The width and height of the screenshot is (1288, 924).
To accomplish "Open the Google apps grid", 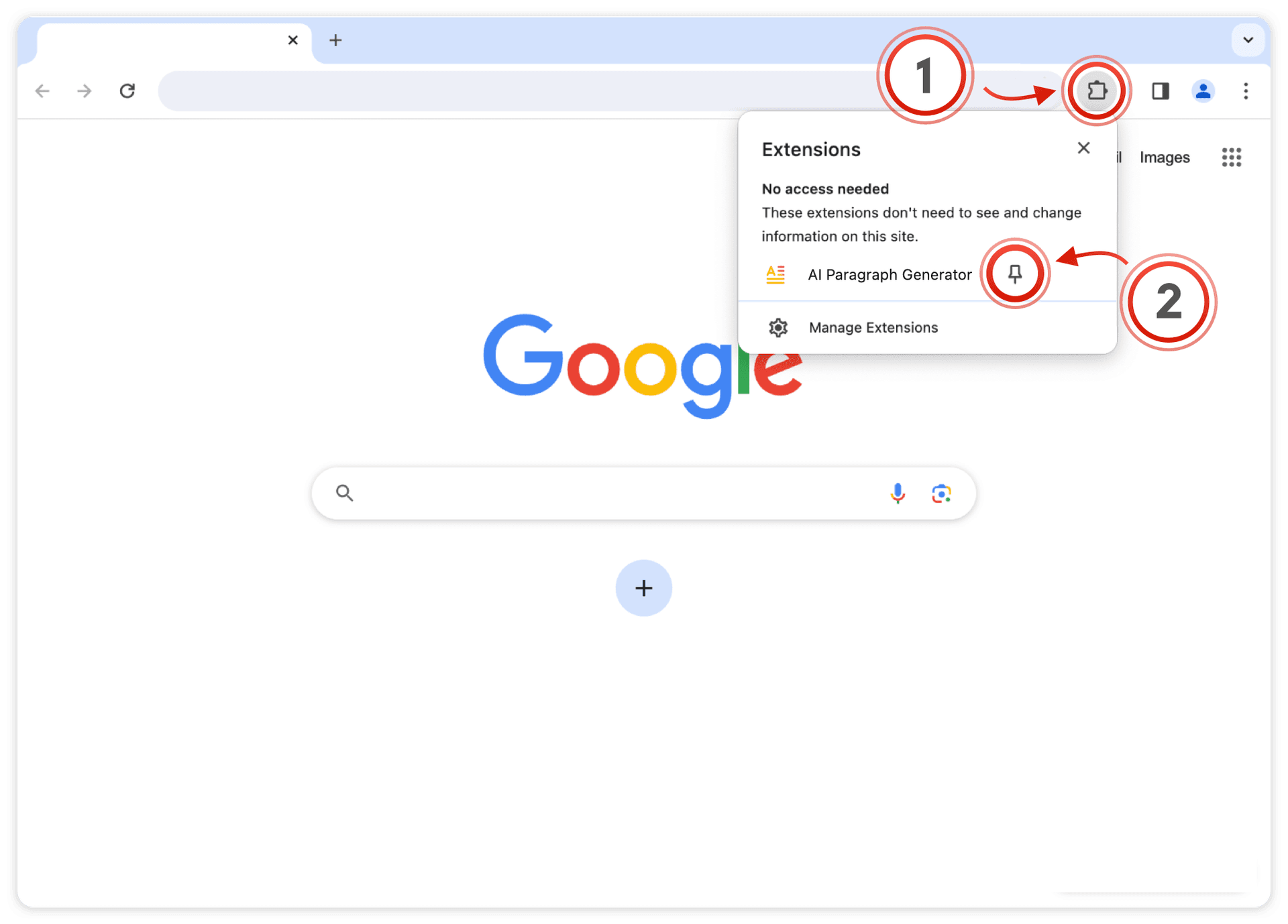I will coord(1232,158).
